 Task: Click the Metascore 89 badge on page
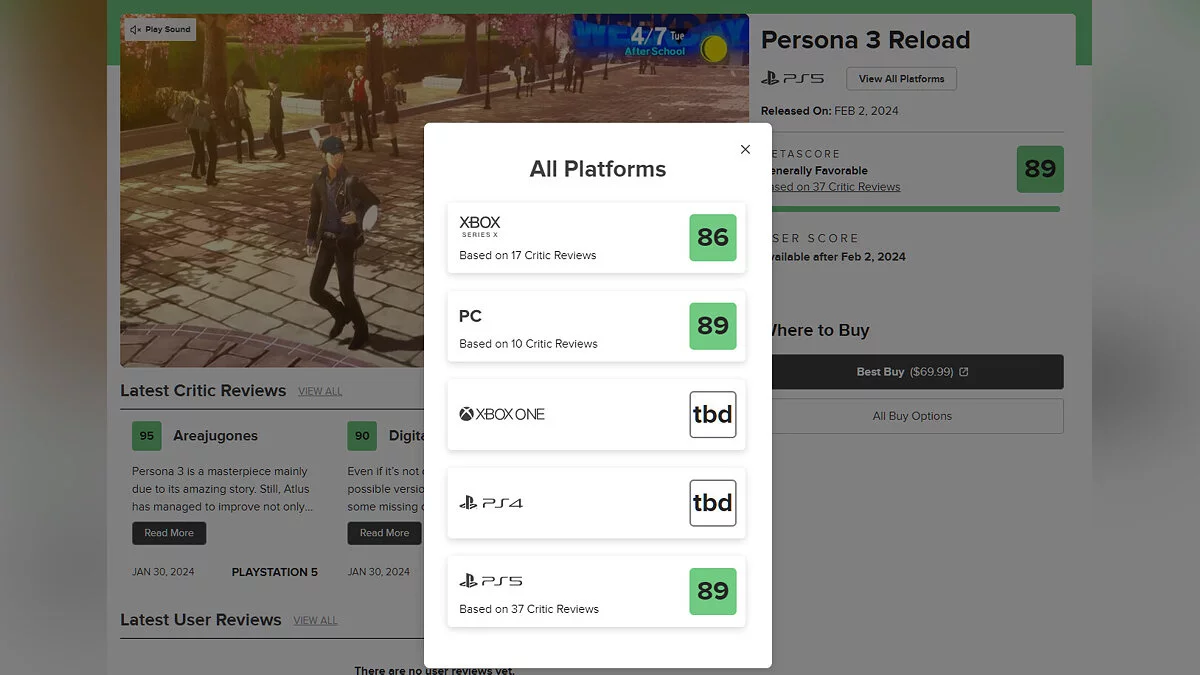(x=1040, y=169)
